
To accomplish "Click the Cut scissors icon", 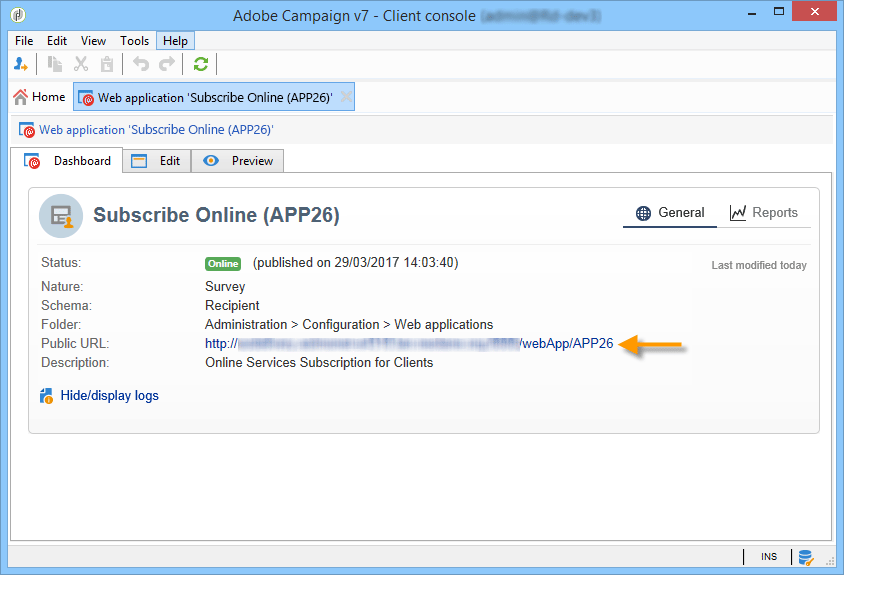I will pos(81,63).
